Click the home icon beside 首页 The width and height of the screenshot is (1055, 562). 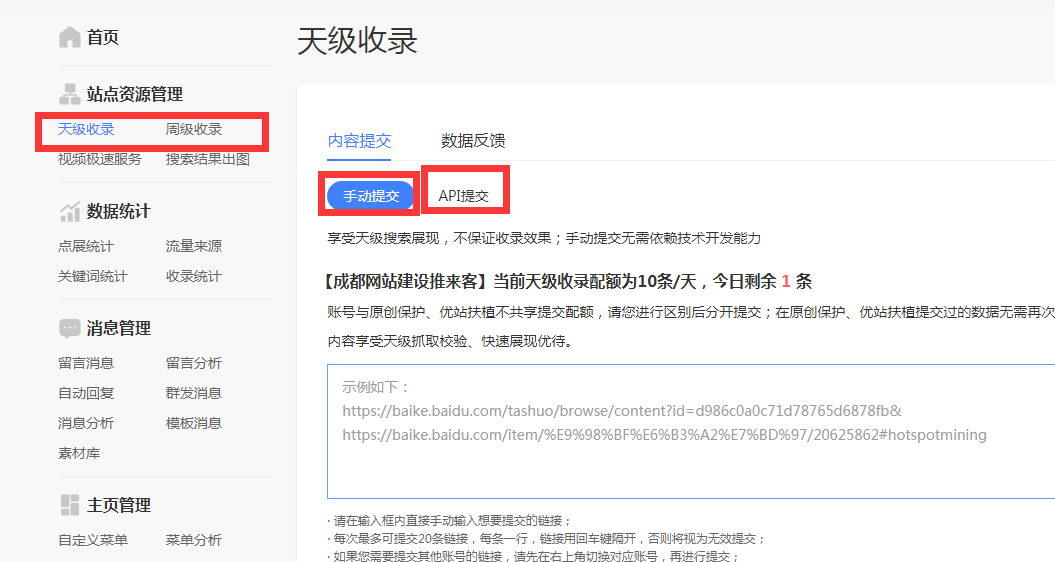[69, 38]
